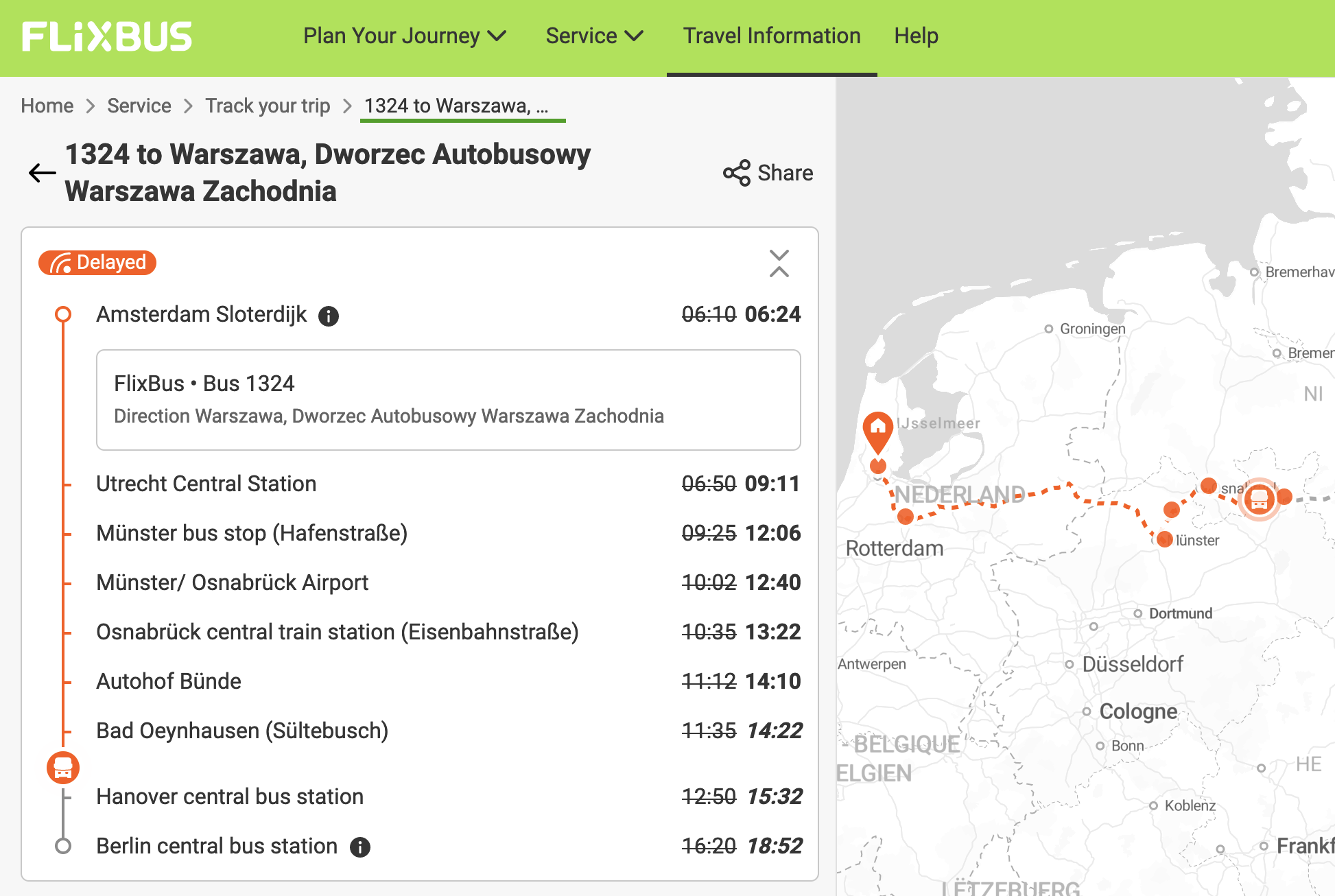Click the bus position icon on timeline
The width and height of the screenshot is (1335, 896).
[63, 767]
